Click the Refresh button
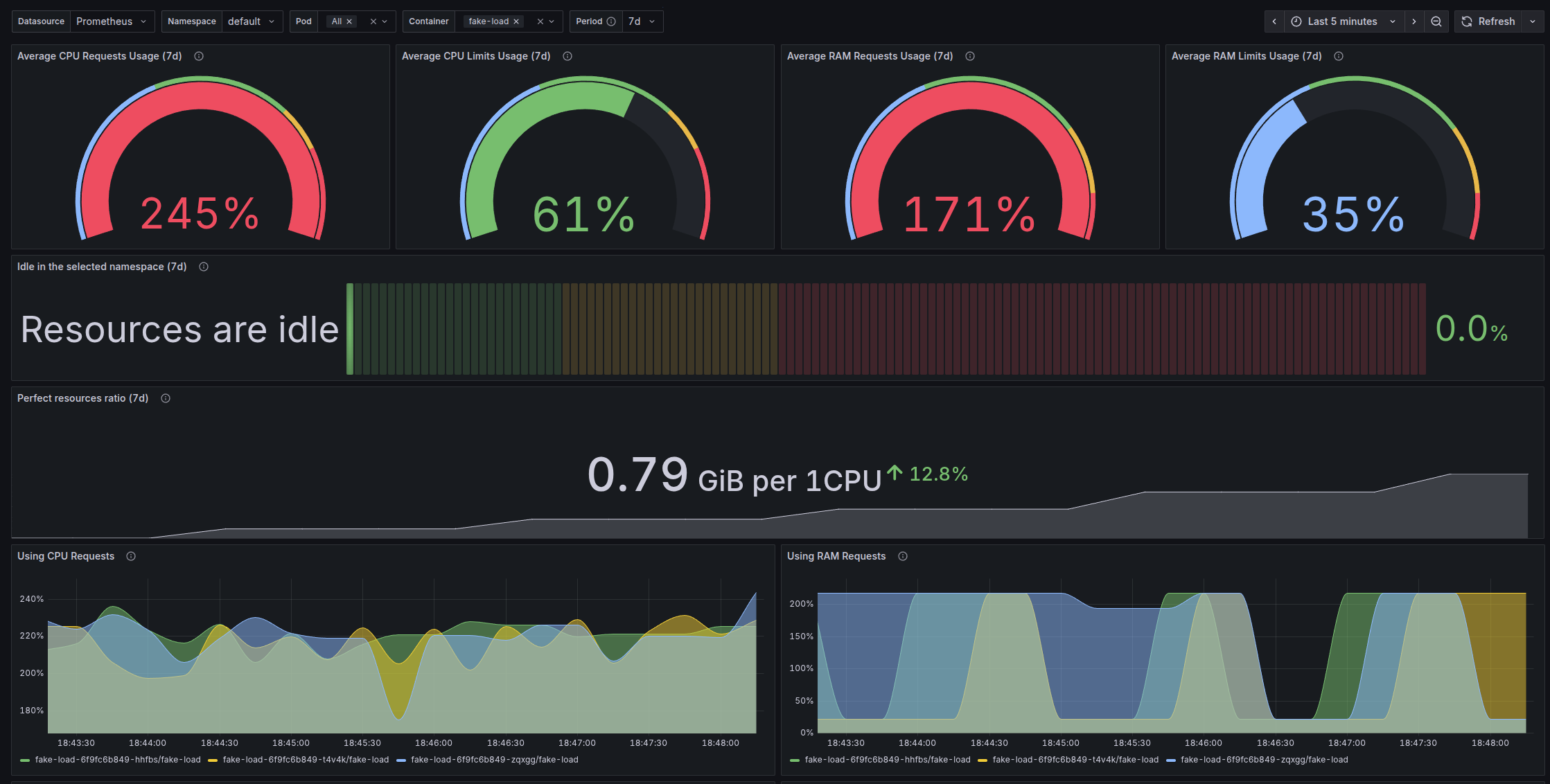 click(1488, 21)
